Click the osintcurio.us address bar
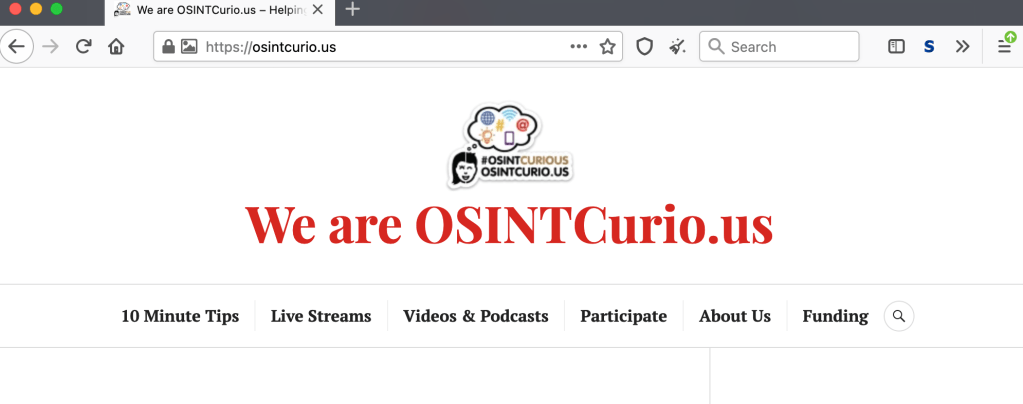 click(388, 47)
